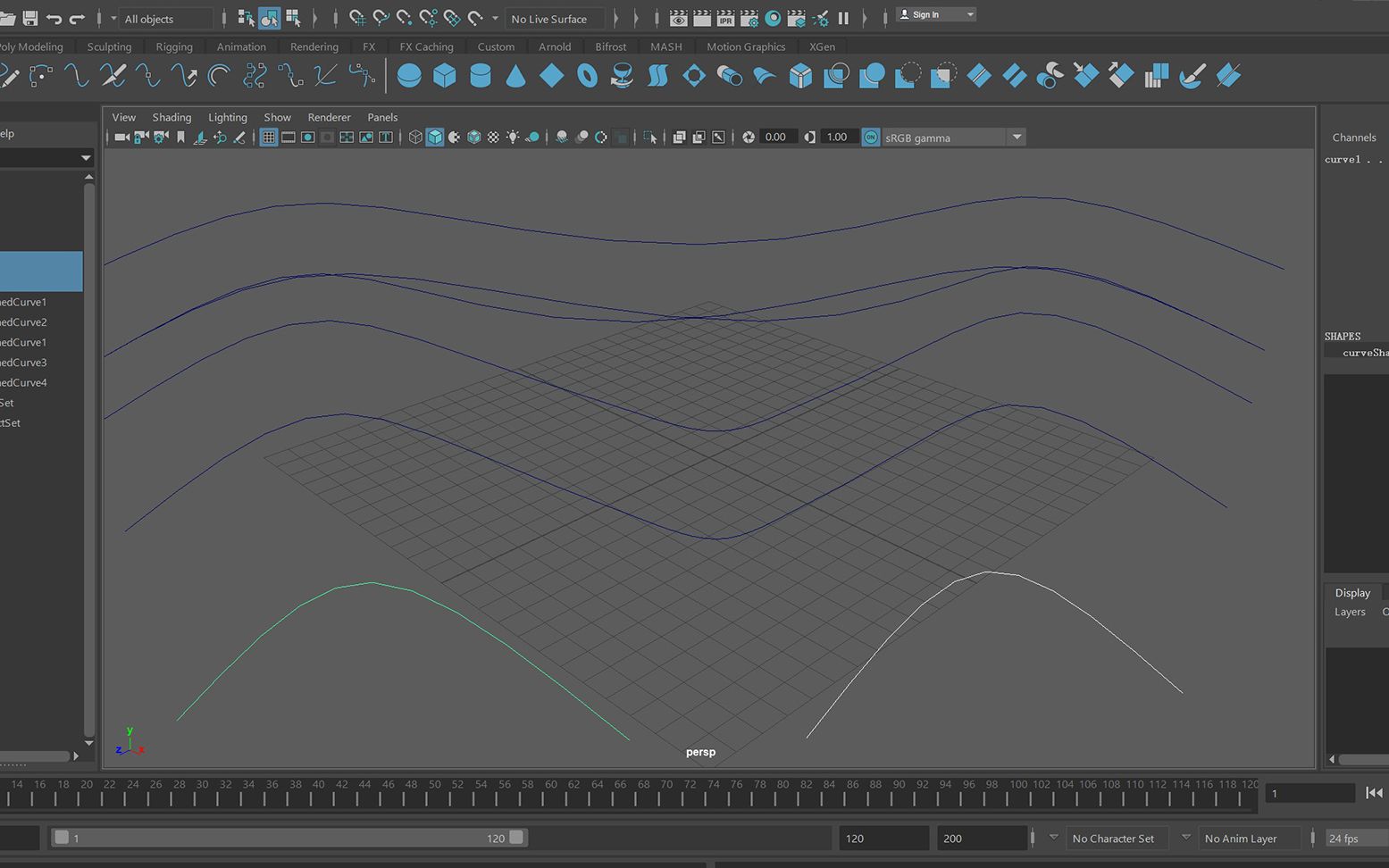Toggle the viewport grid display button
This screenshot has width=1389, height=868.
268,138
